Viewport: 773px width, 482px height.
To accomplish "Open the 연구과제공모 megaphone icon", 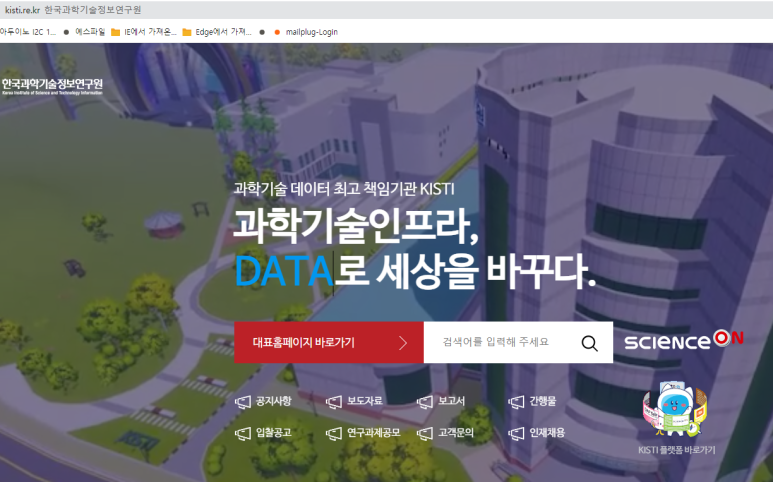I will click(x=334, y=434).
